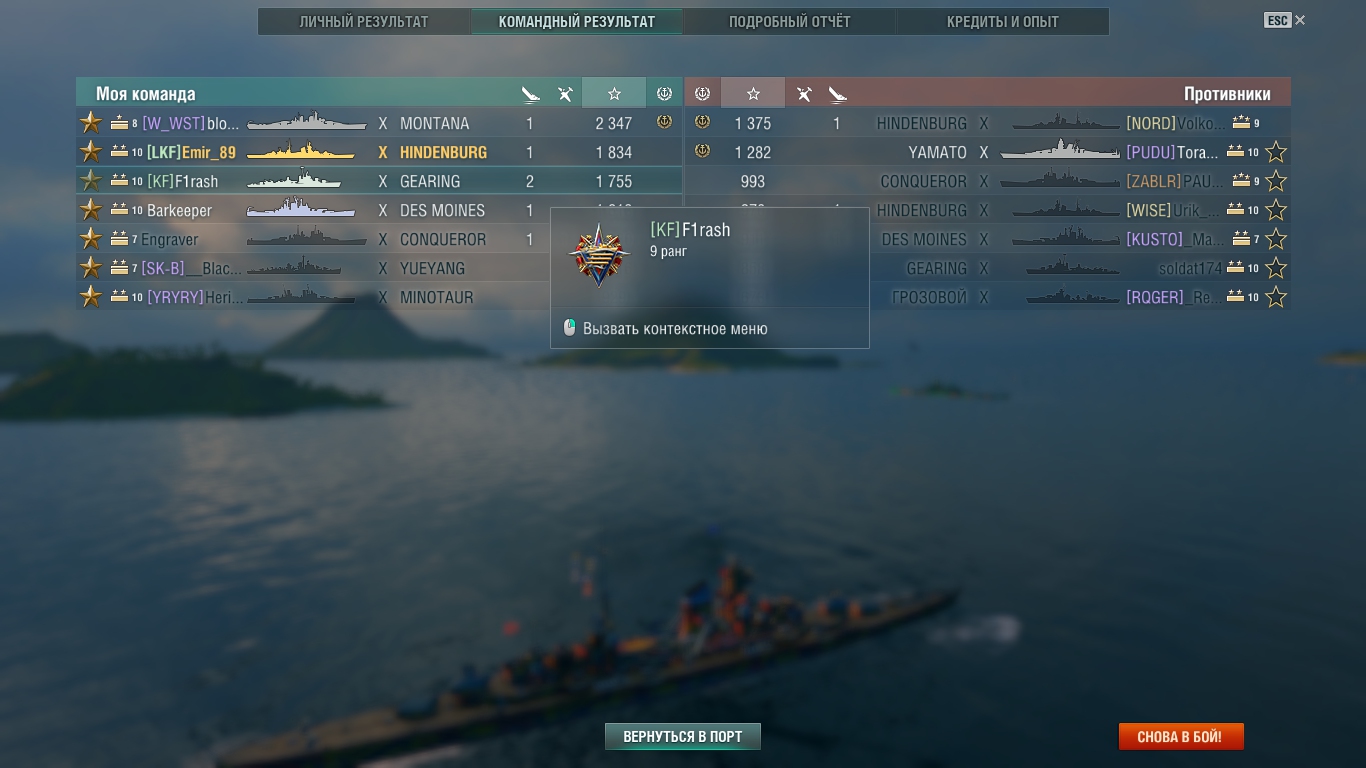1366x768 pixels.
Task: Return to port with Вернуться в порт
Action: pyautogui.click(x=683, y=737)
